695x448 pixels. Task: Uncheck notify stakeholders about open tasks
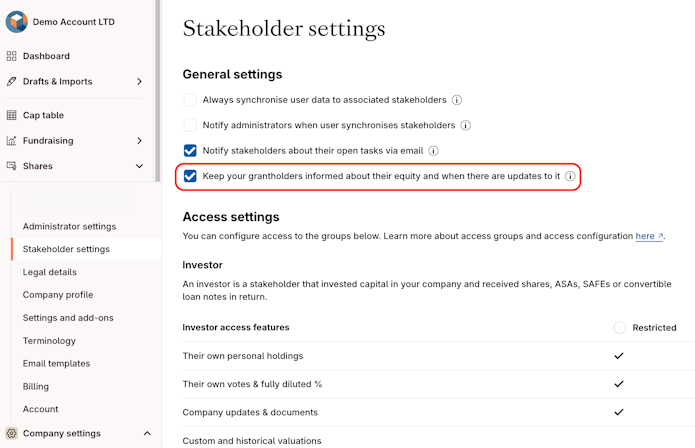pos(190,151)
